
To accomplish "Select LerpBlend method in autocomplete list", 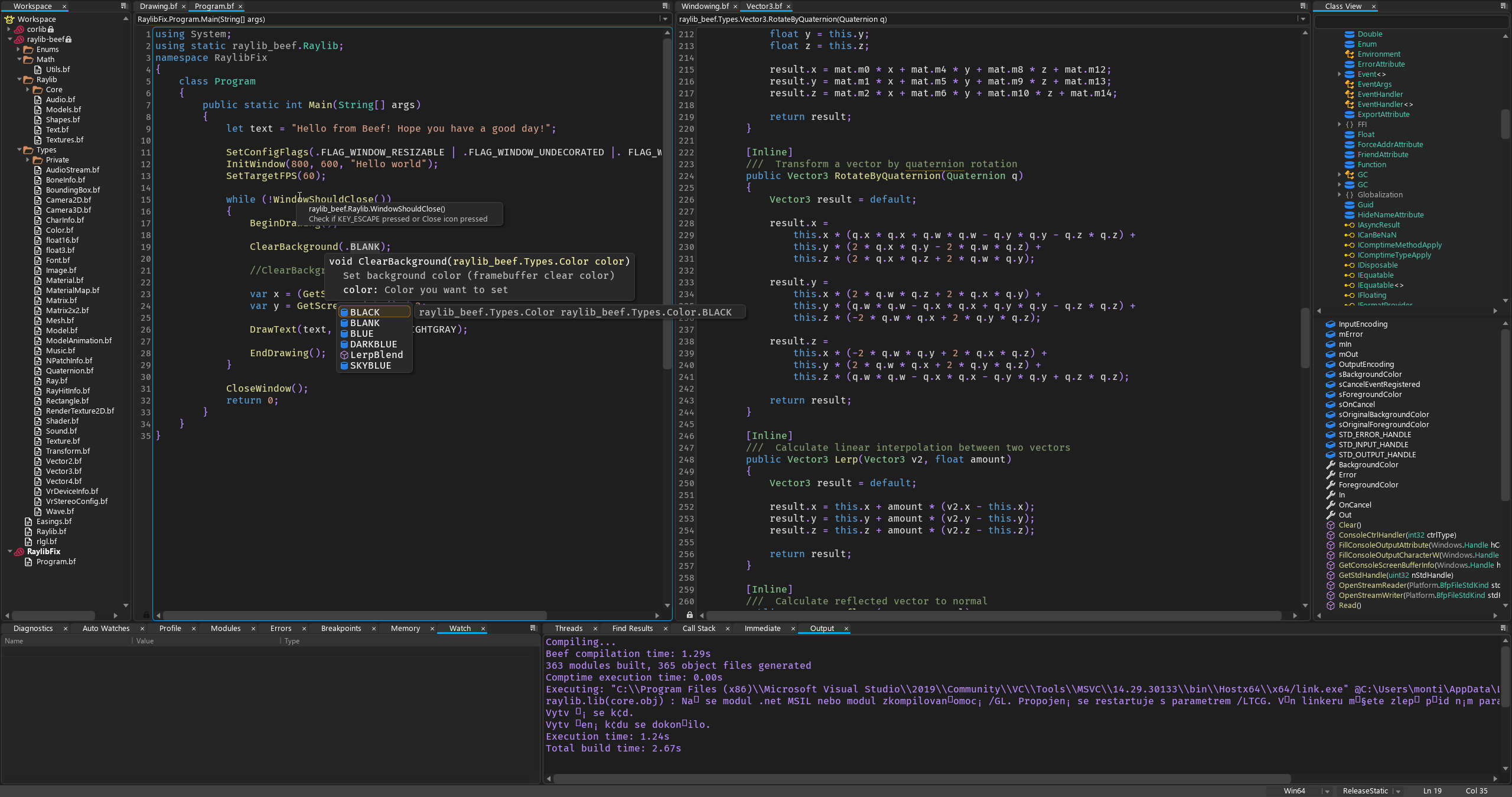I will (x=374, y=354).
